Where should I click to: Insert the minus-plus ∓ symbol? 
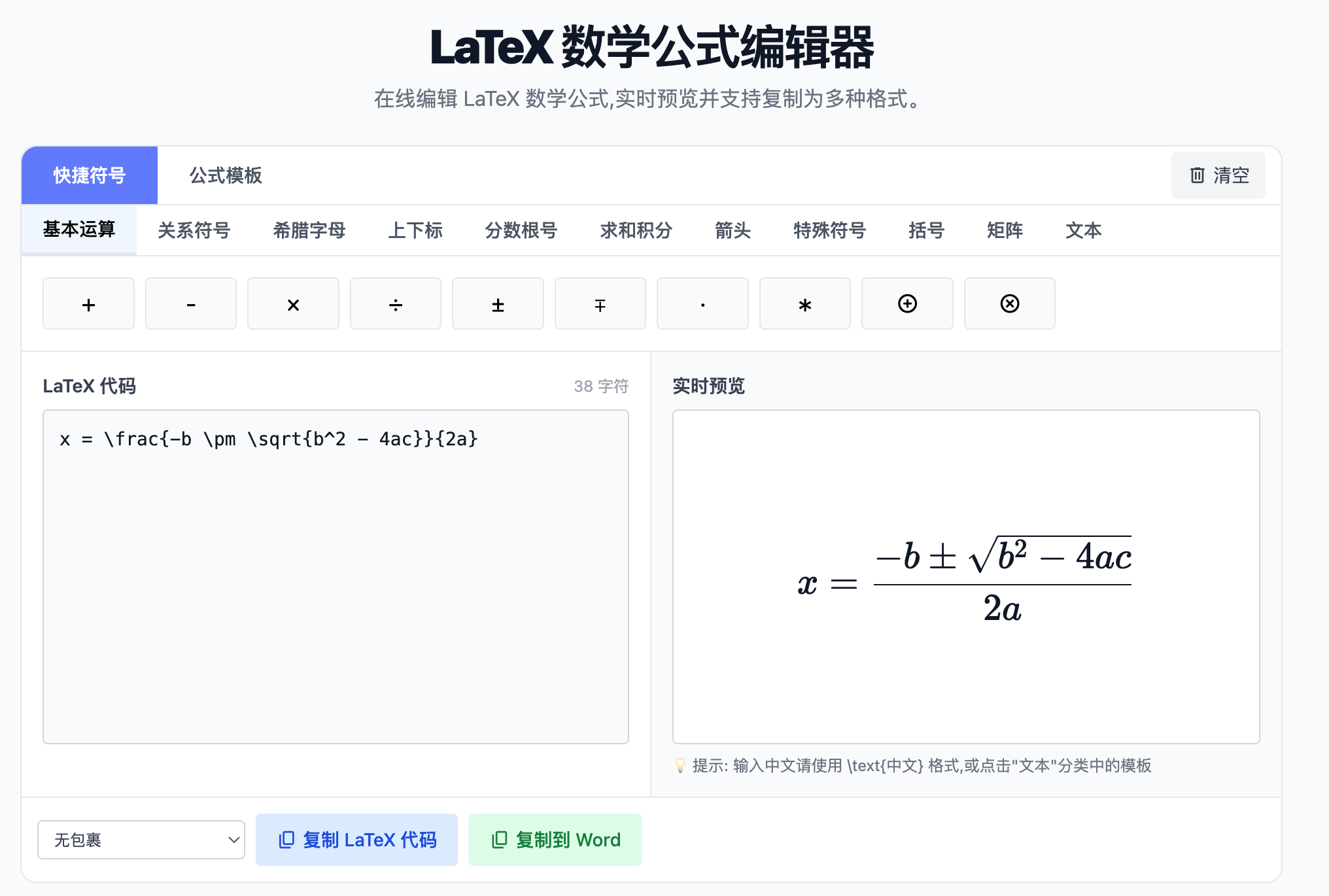click(600, 303)
